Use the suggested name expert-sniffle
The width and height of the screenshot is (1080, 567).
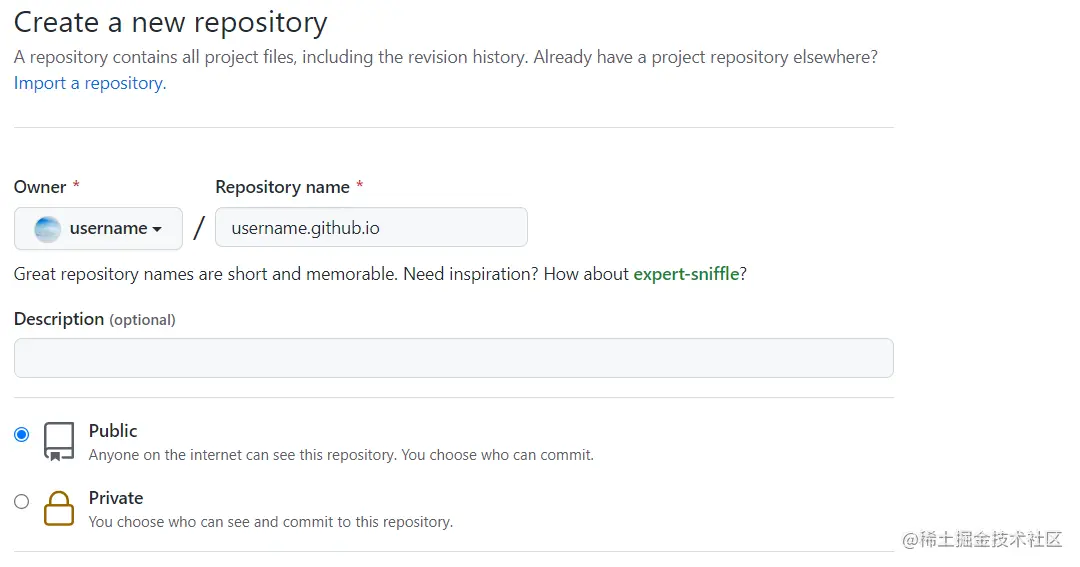point(686,274)
